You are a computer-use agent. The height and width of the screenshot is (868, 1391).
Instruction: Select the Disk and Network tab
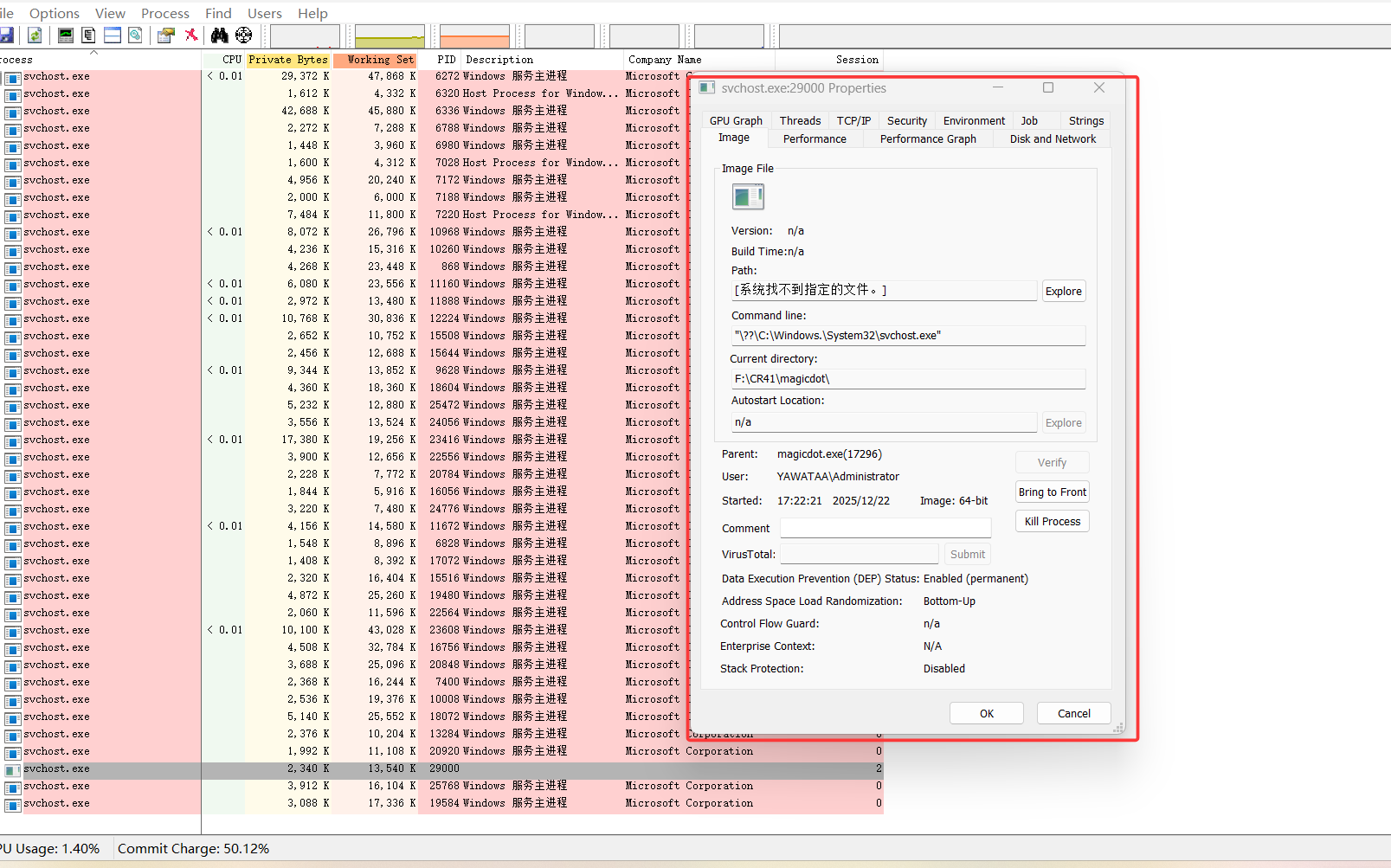[1053, 138]
